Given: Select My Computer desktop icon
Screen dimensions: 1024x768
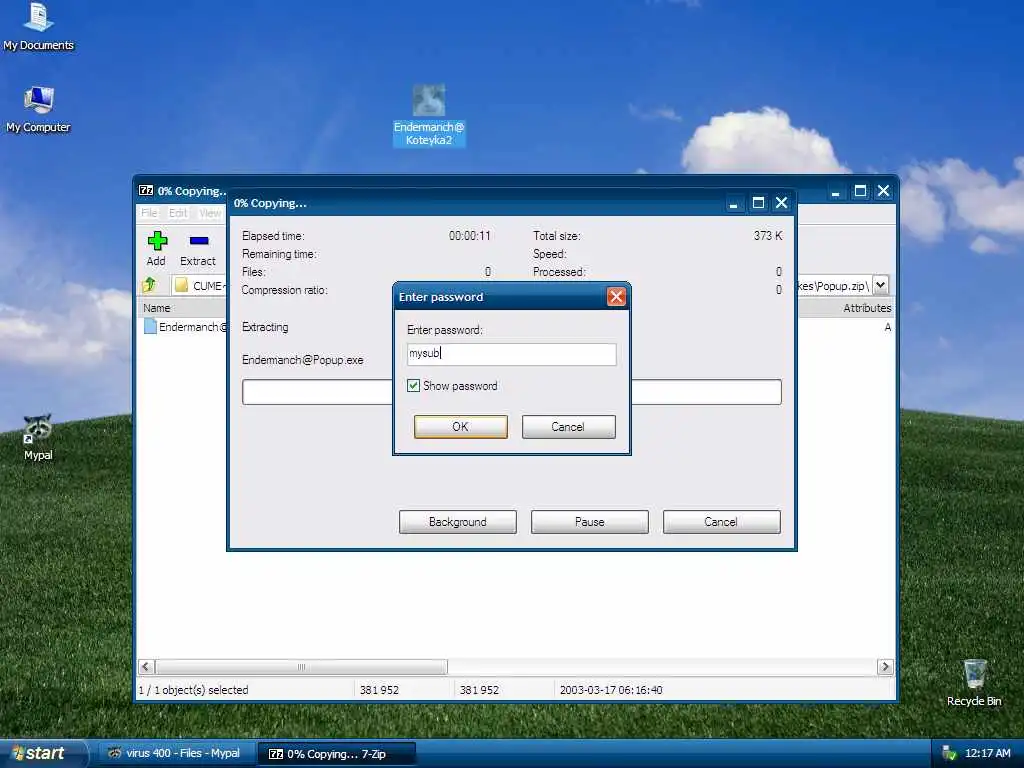Looking at the screenshot, I should pos(39,110).
